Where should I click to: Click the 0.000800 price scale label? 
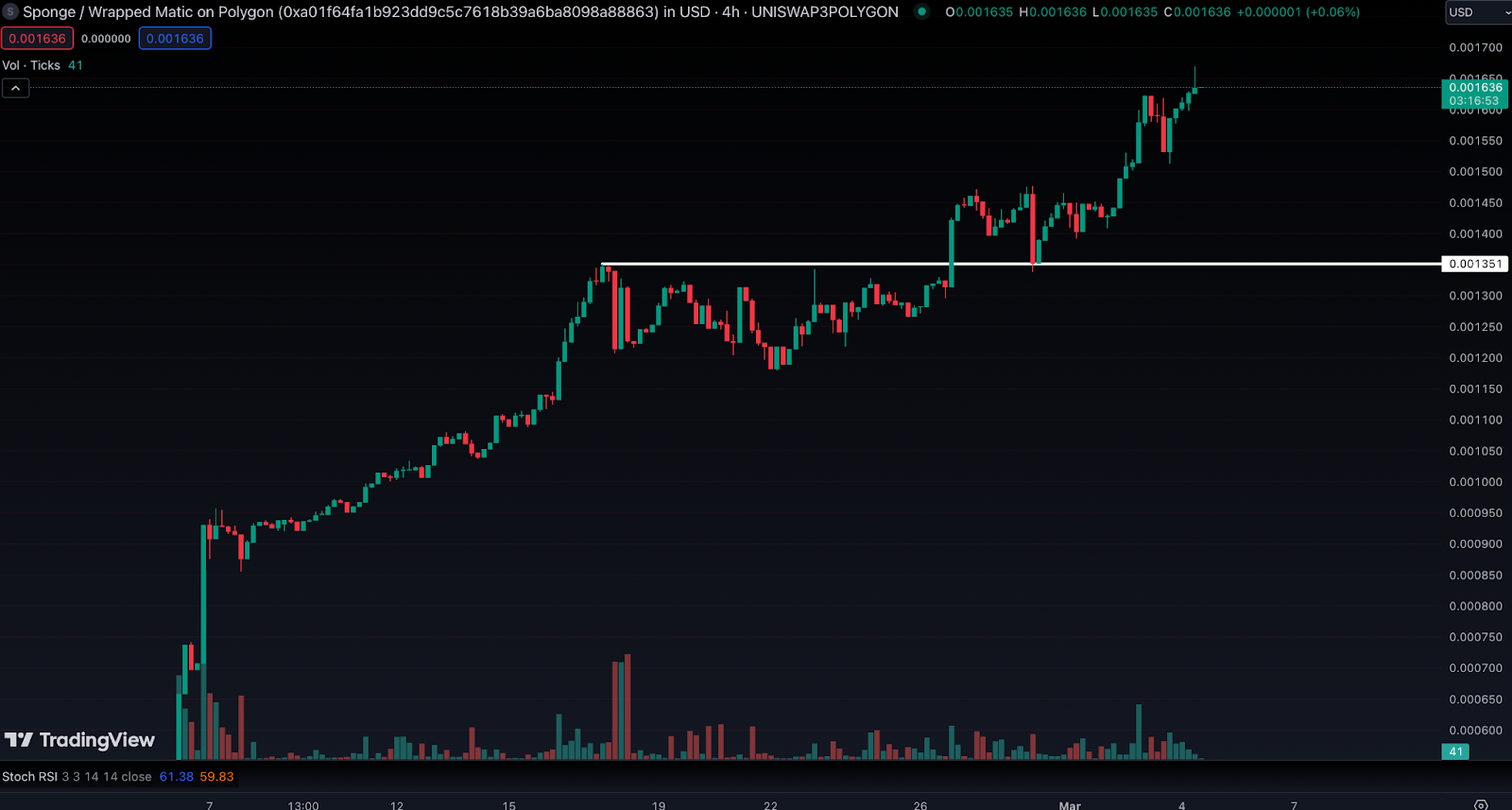[1476, 607]
